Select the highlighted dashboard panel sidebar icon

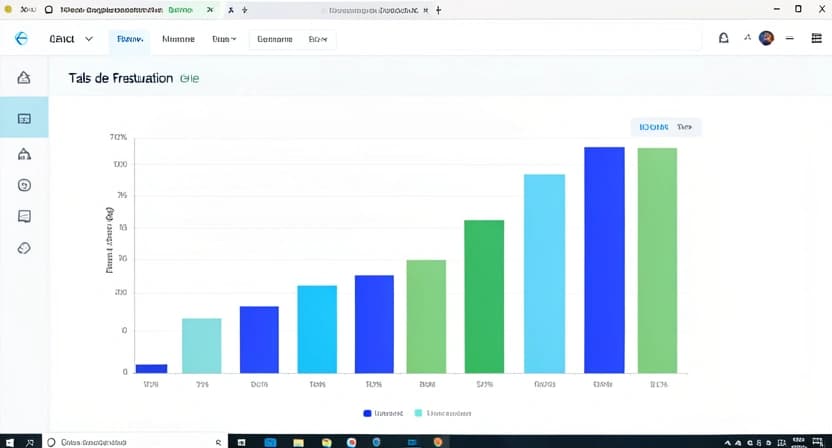pos(24,118)
